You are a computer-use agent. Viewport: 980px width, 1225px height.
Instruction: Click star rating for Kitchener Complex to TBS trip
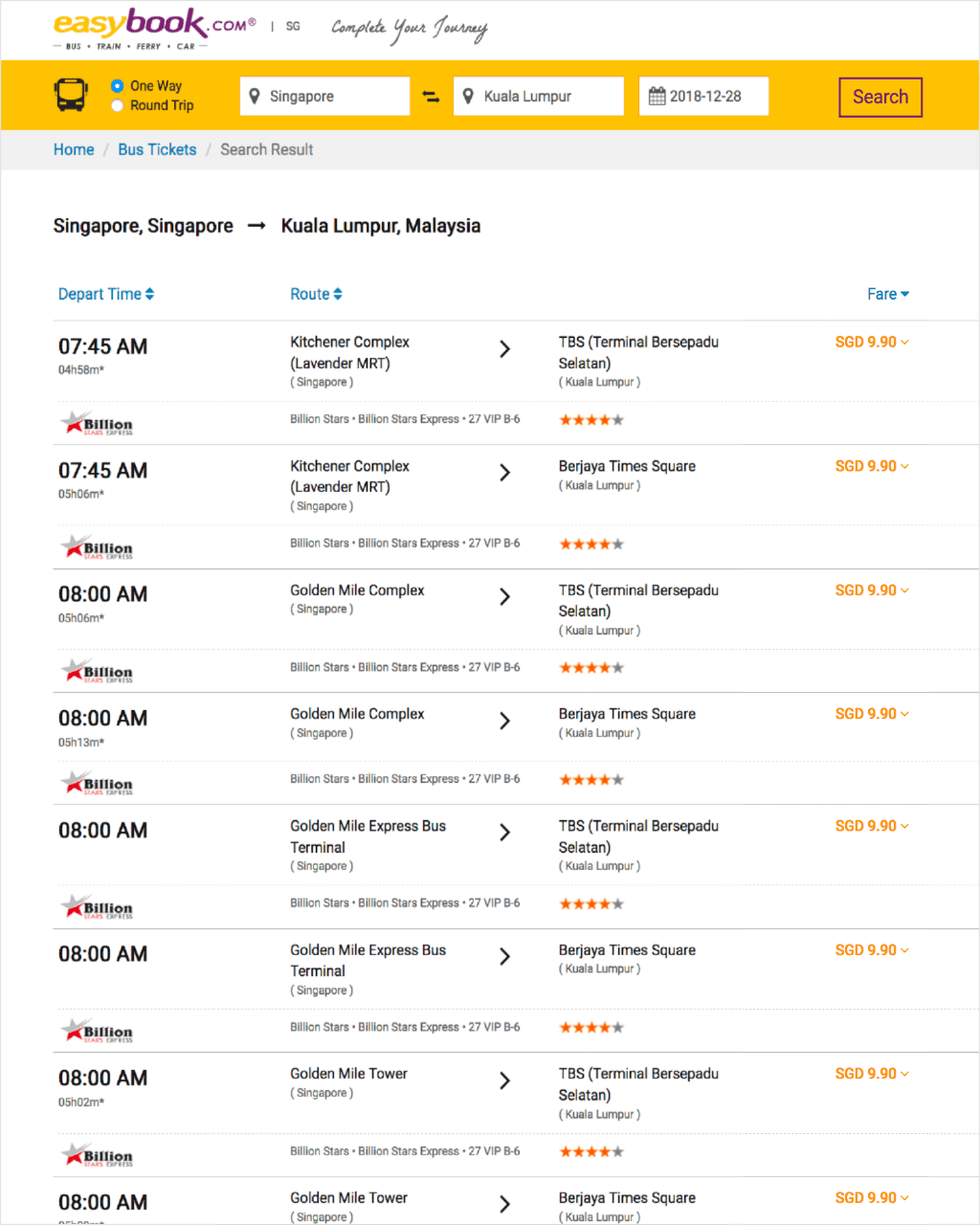click(x=591, y=420)
